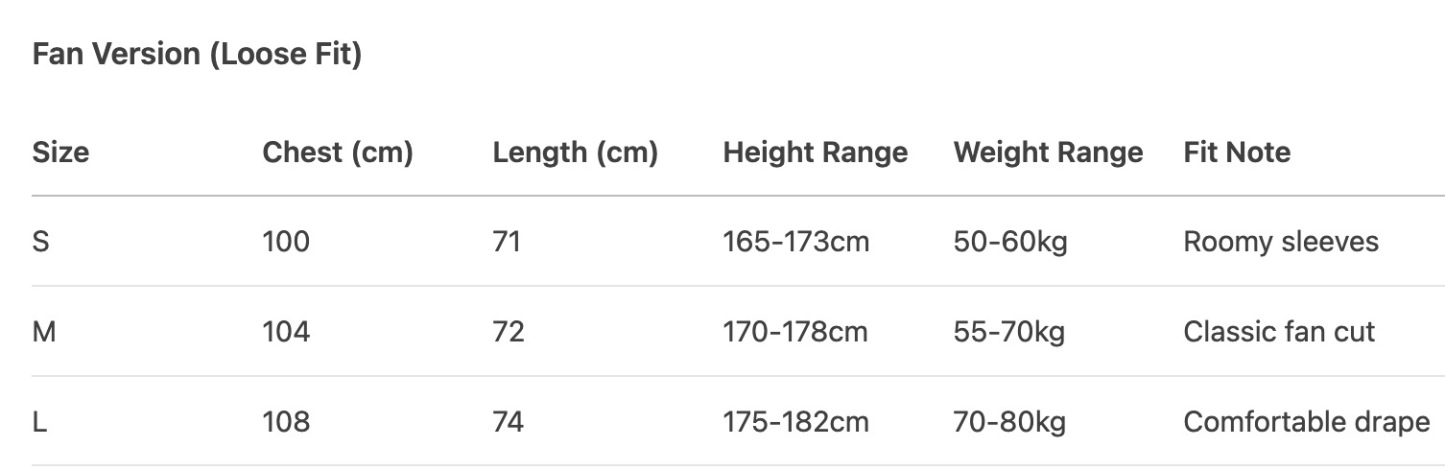This screenshot has width=1445, height=470.
Task: Click the size L row label
Action: click(39, 422)
